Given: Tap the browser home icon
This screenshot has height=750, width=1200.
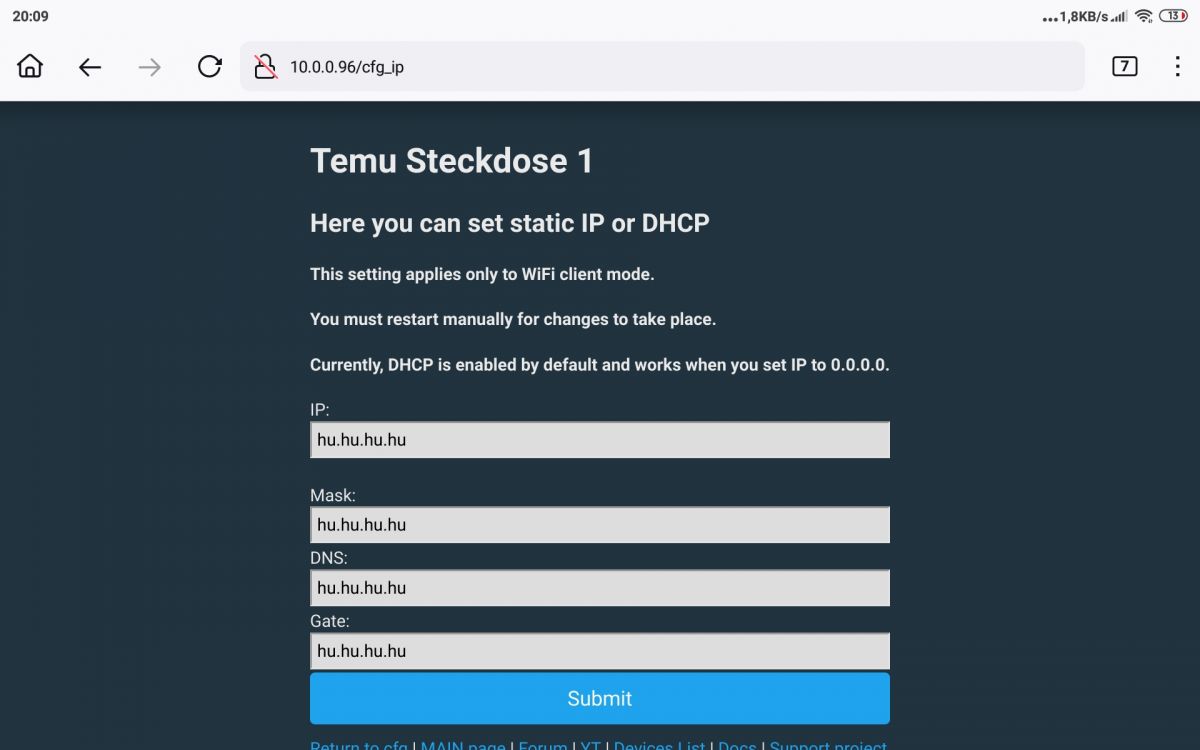Looking at the screenshot, I should 30,67.
